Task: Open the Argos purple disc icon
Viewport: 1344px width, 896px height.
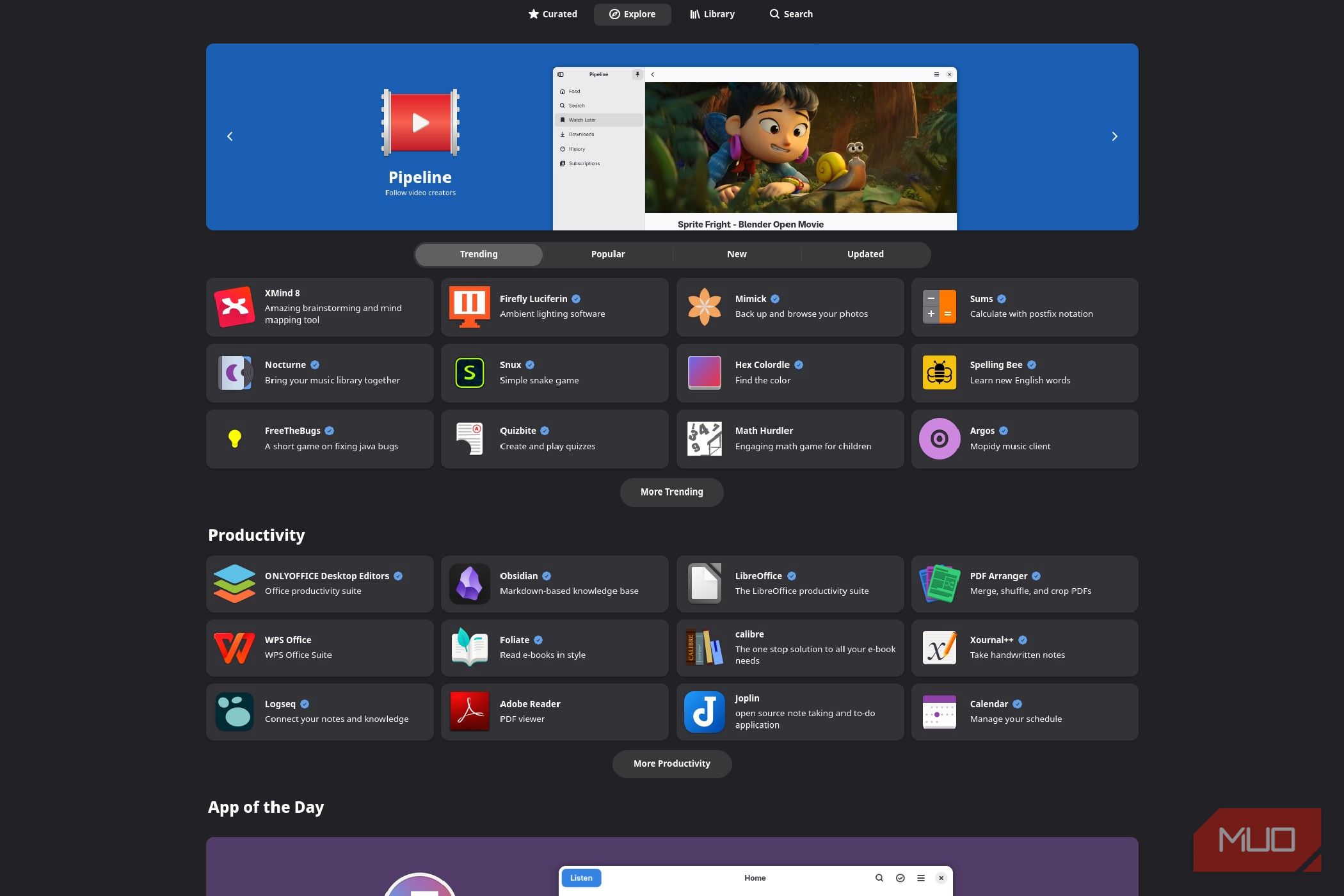Action: pyautogui.click(x=939, y=438)
